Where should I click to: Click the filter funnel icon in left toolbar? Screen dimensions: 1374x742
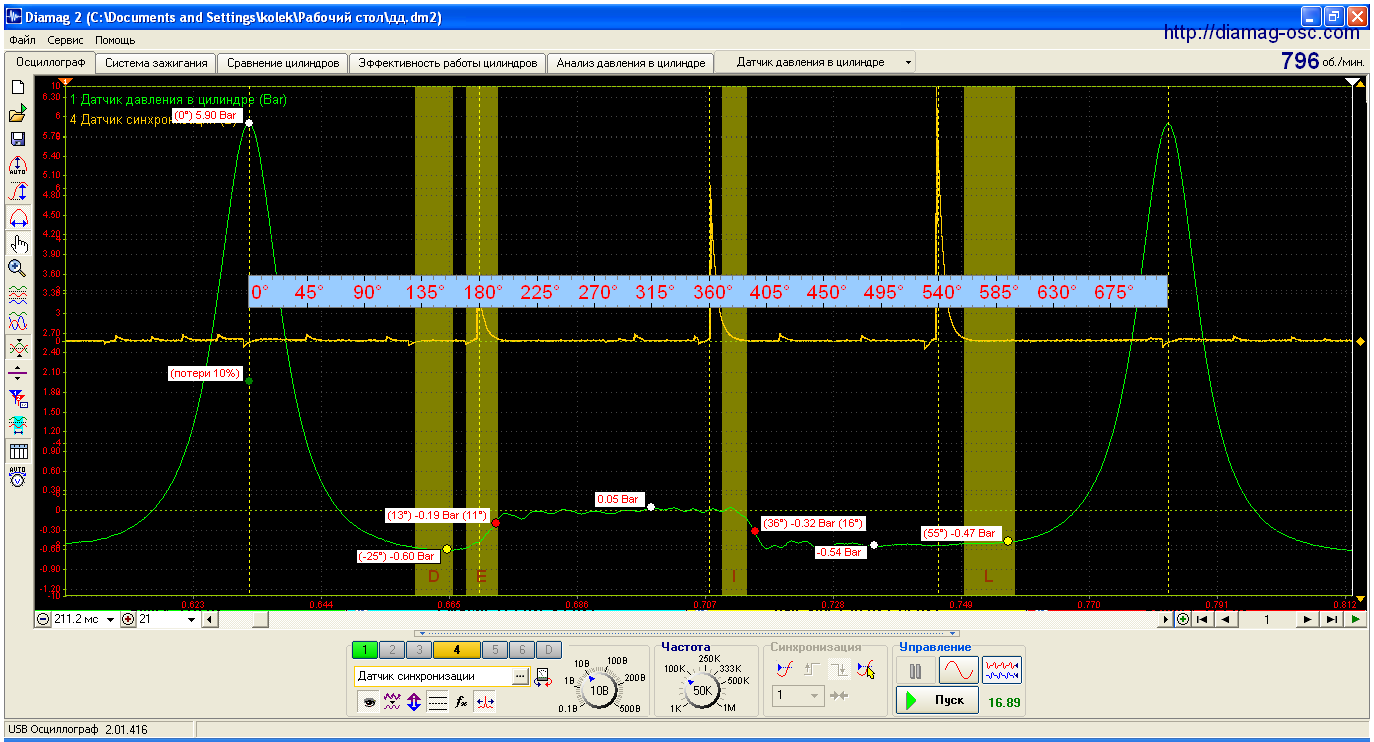[17, 399]
